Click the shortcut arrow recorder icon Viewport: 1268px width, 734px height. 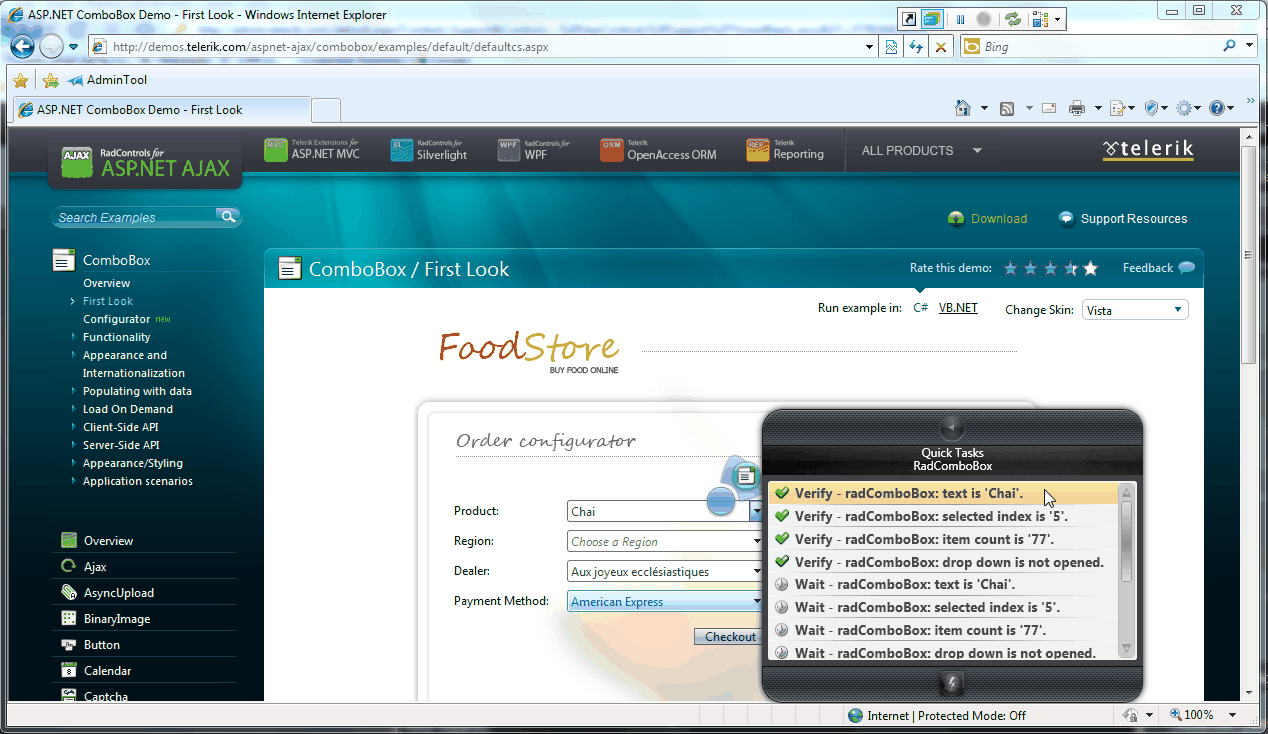click(909, 19)
